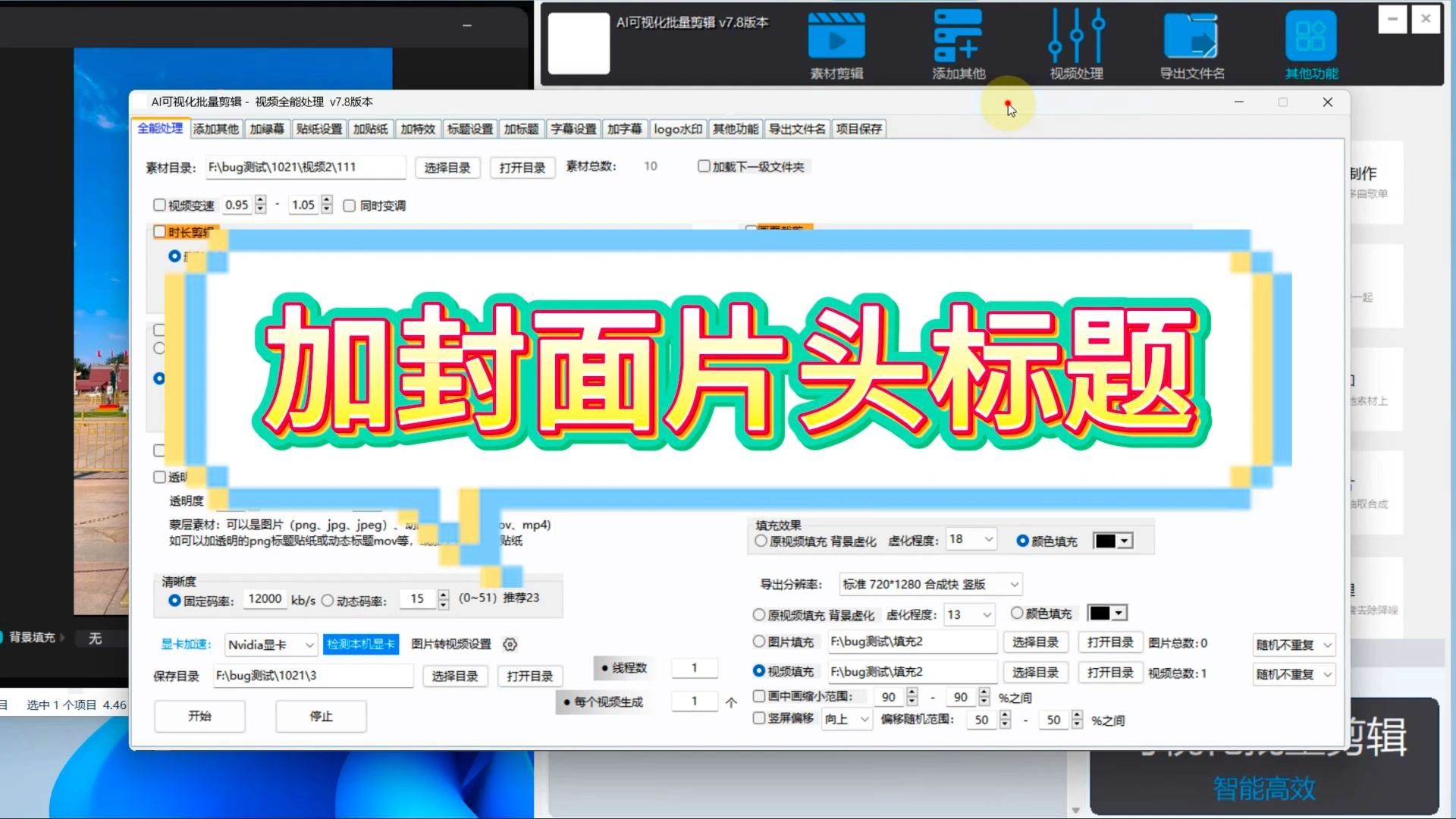The image size is (1456, 819).
Task: Choose 原视频填充 背景虚化 in 填充效果 group
Action: pos(761,541)
